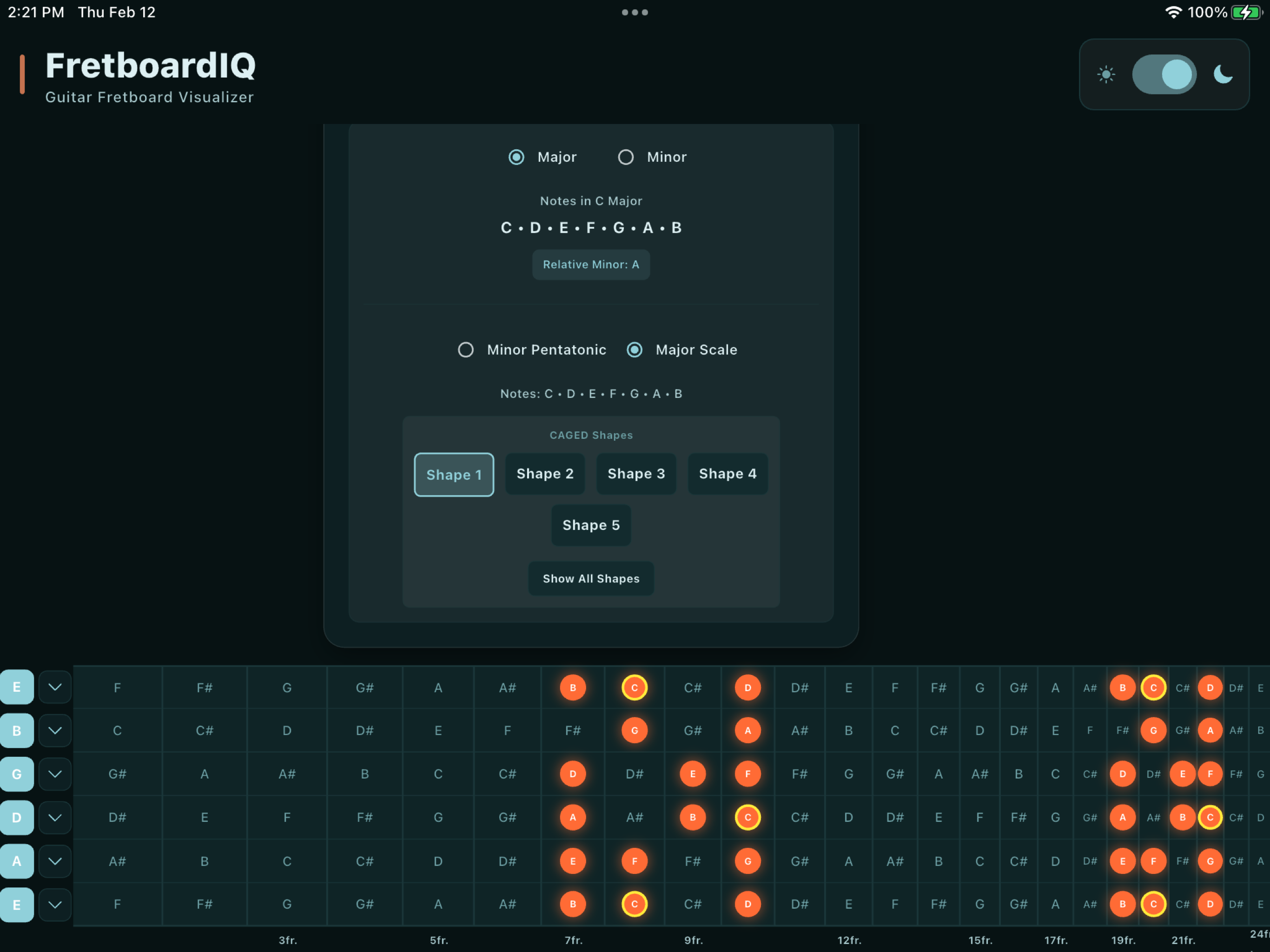1270x952 pixels.
Task: Tap the three-dot multitasking indicator
Action: (x=635, y=12)
